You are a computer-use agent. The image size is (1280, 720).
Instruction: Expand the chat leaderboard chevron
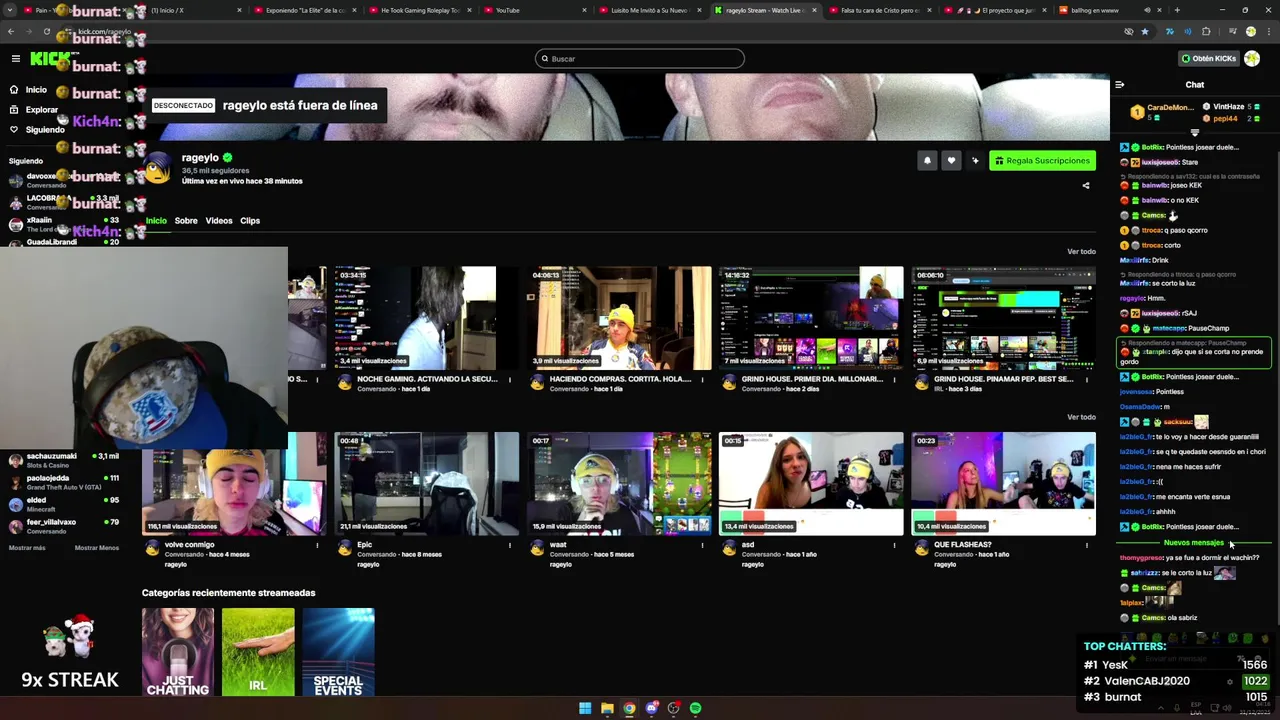tap(1195, 132)
